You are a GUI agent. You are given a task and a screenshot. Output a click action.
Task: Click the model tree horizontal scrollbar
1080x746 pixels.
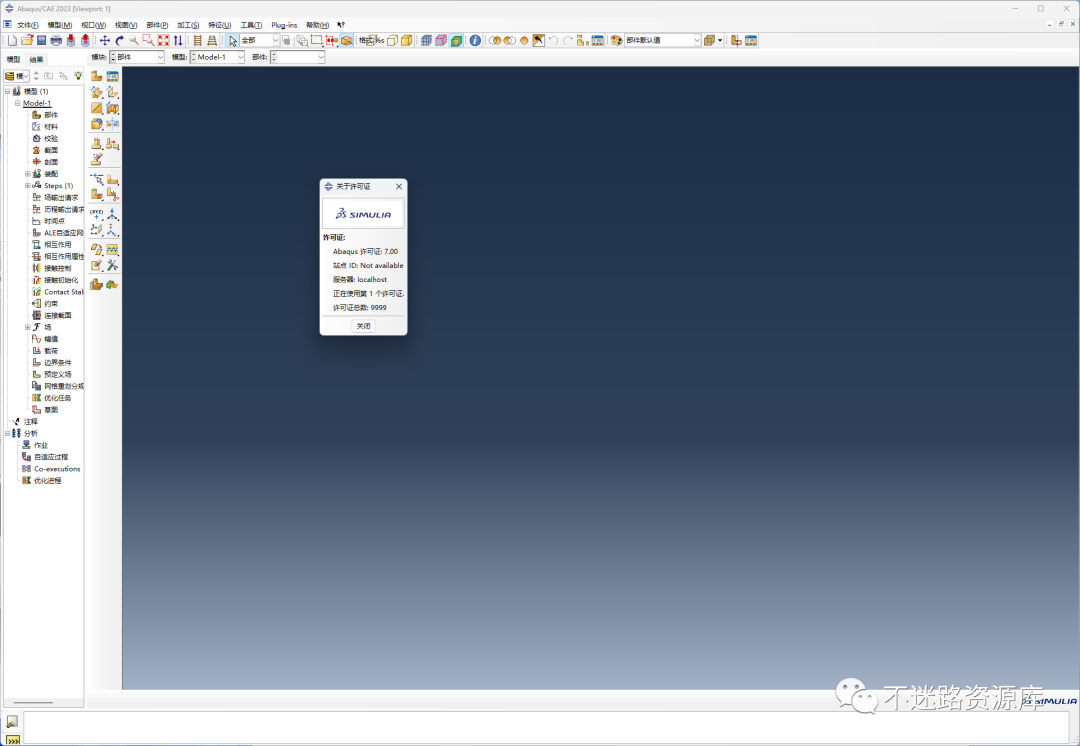coord(32,703)
